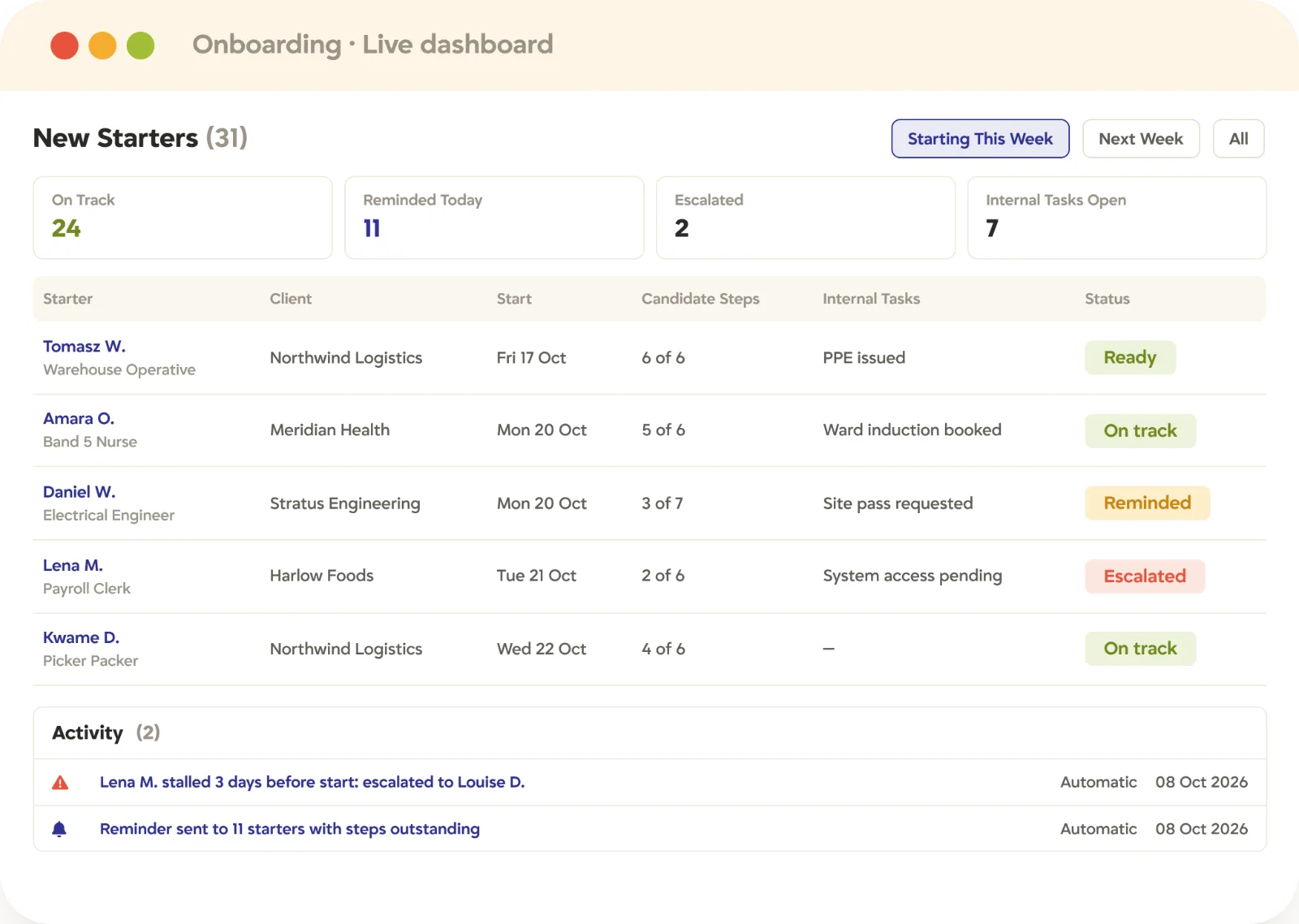Sort by the Starter column header
1299x924 pixels.
coord(68,299)
